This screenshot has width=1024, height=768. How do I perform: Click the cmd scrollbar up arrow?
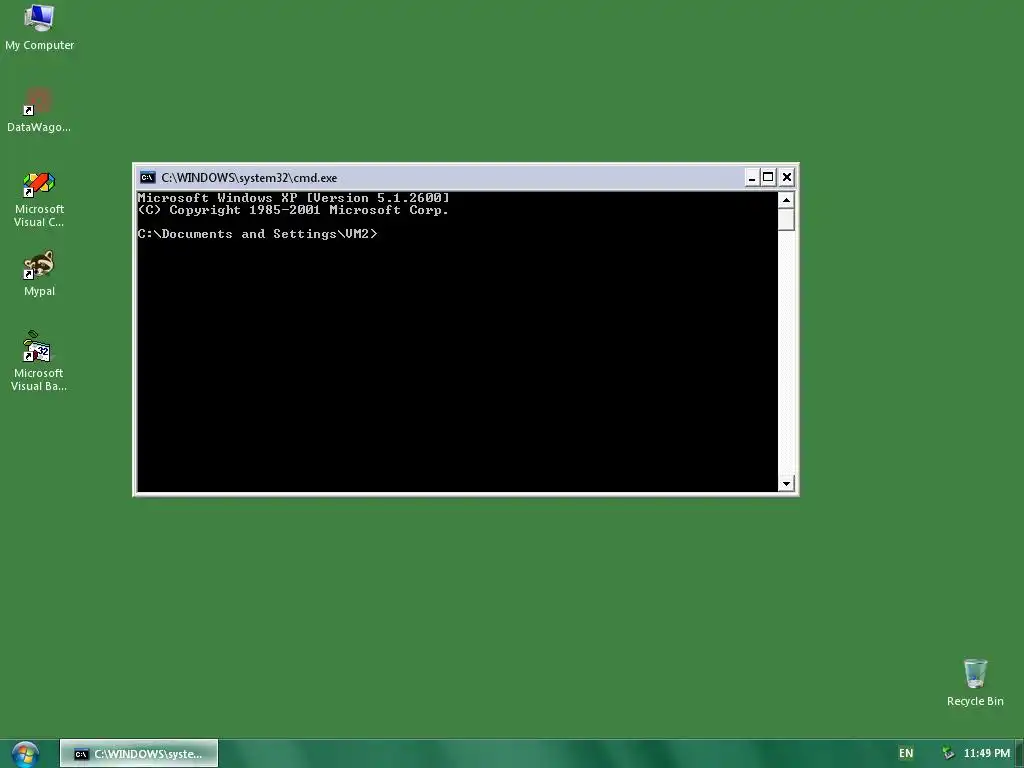(786, 200)
